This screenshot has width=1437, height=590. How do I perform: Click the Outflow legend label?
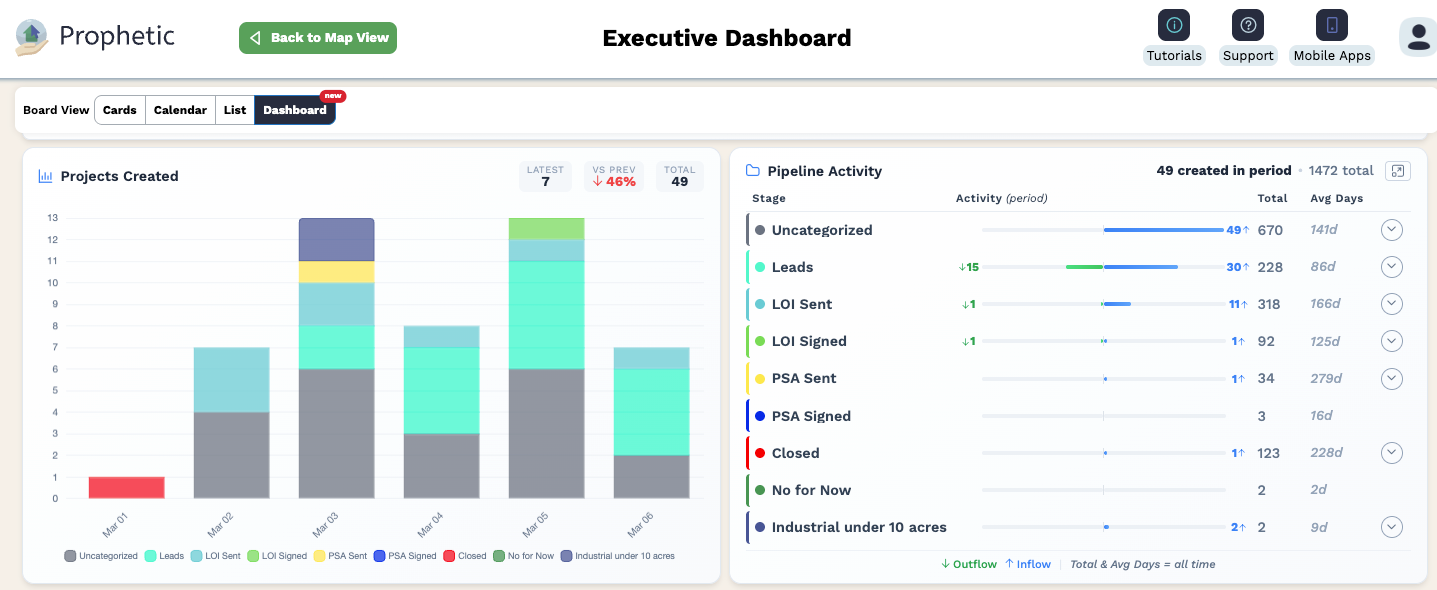969,564
